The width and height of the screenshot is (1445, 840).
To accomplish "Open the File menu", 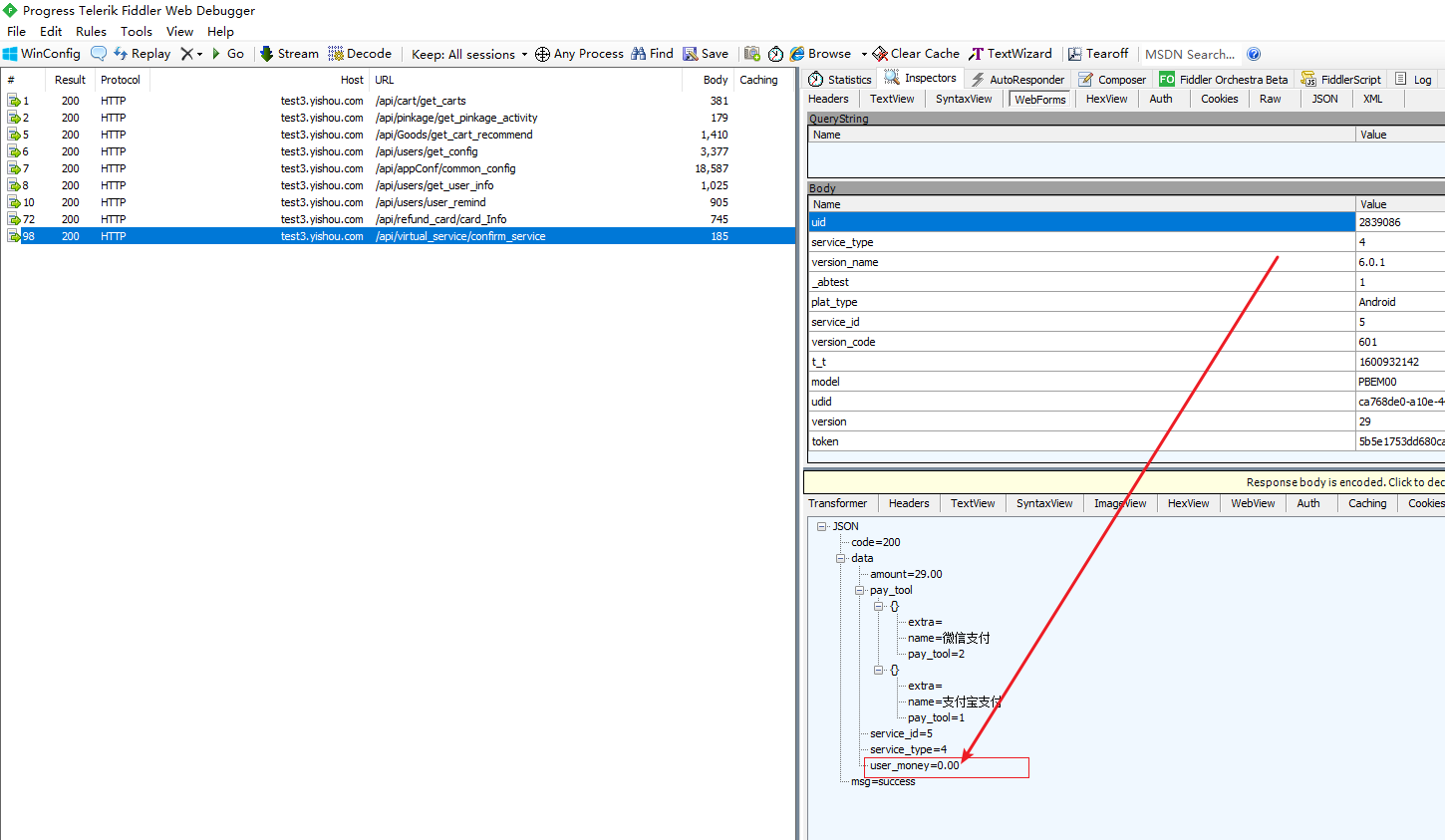I will (17, 31).
